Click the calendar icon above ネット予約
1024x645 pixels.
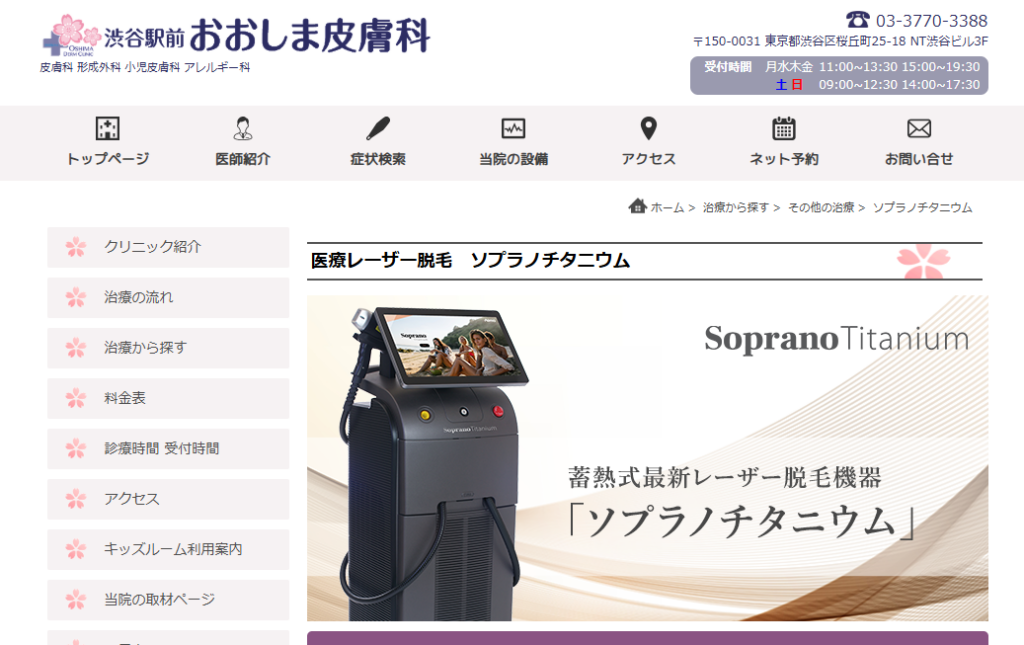click(784, 129)
